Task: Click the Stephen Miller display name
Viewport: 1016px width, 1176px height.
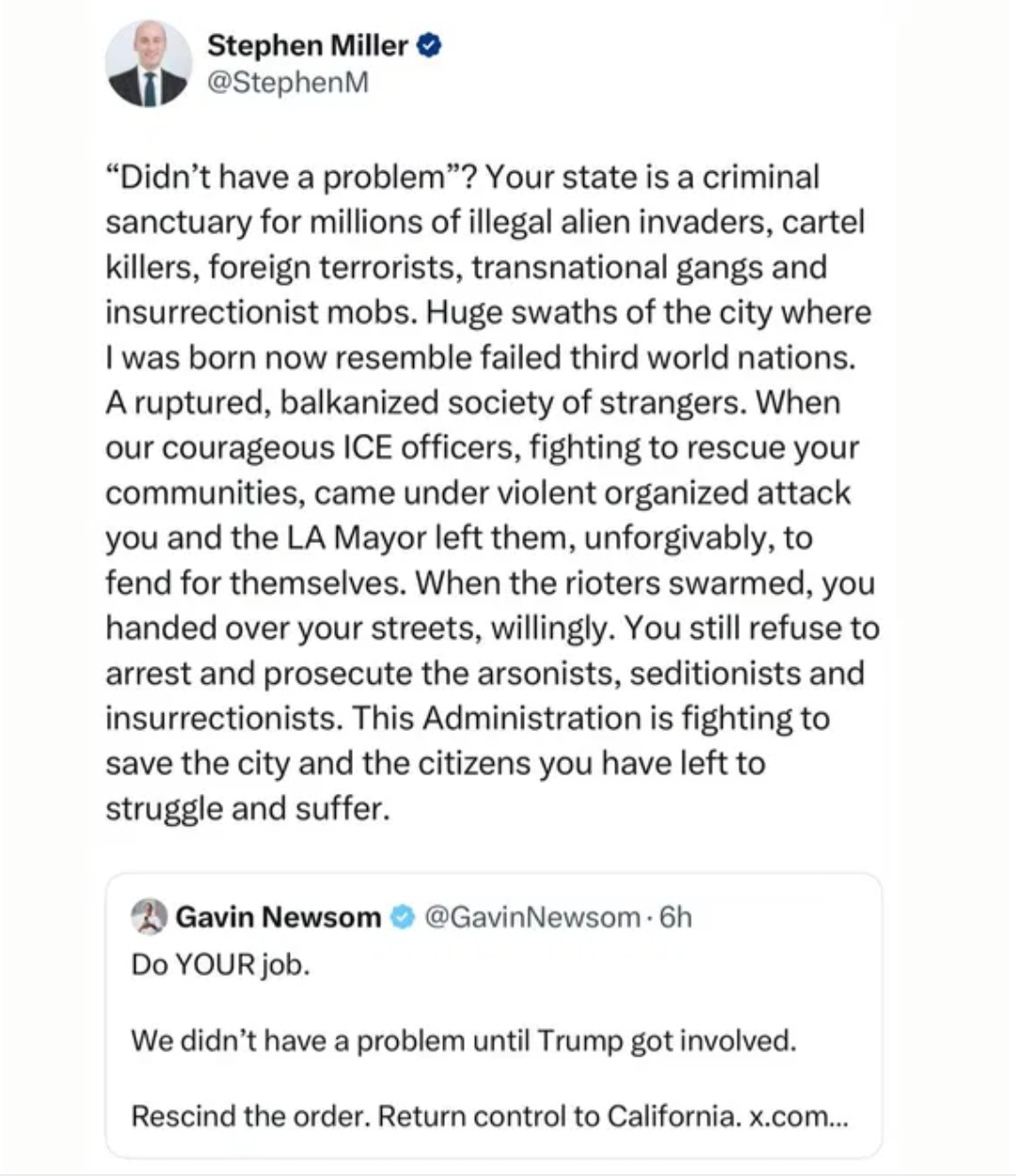Action: click(x=307, y=45)
